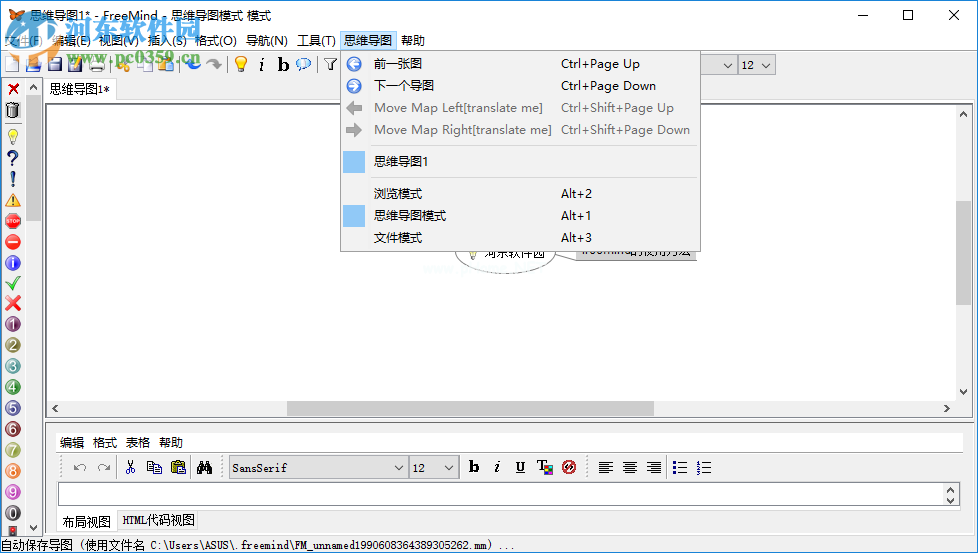Add the green check mark icon
Screen dimensions: 978x553
point(13,283)
